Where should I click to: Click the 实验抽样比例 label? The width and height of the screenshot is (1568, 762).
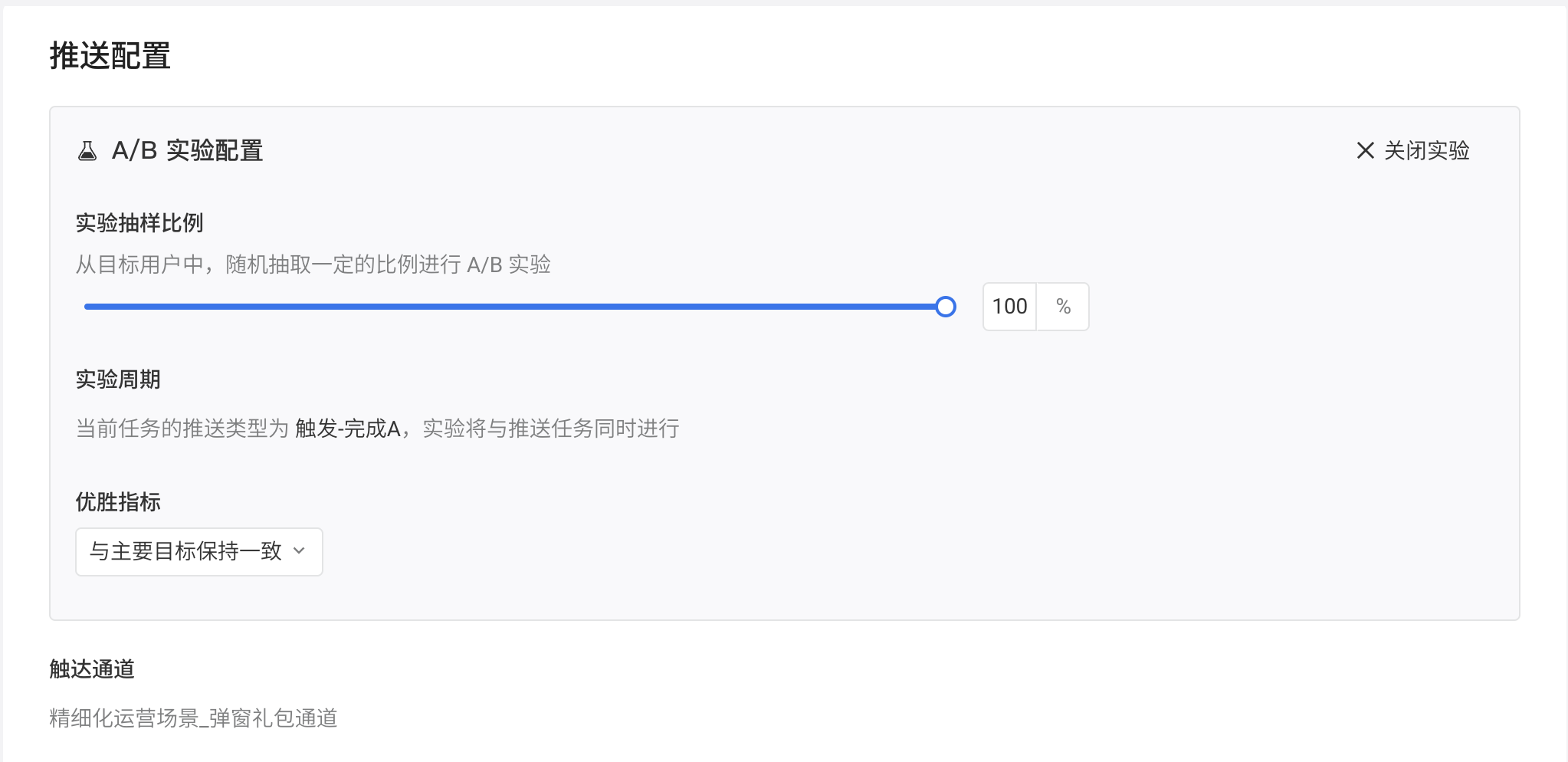[139, 223]
